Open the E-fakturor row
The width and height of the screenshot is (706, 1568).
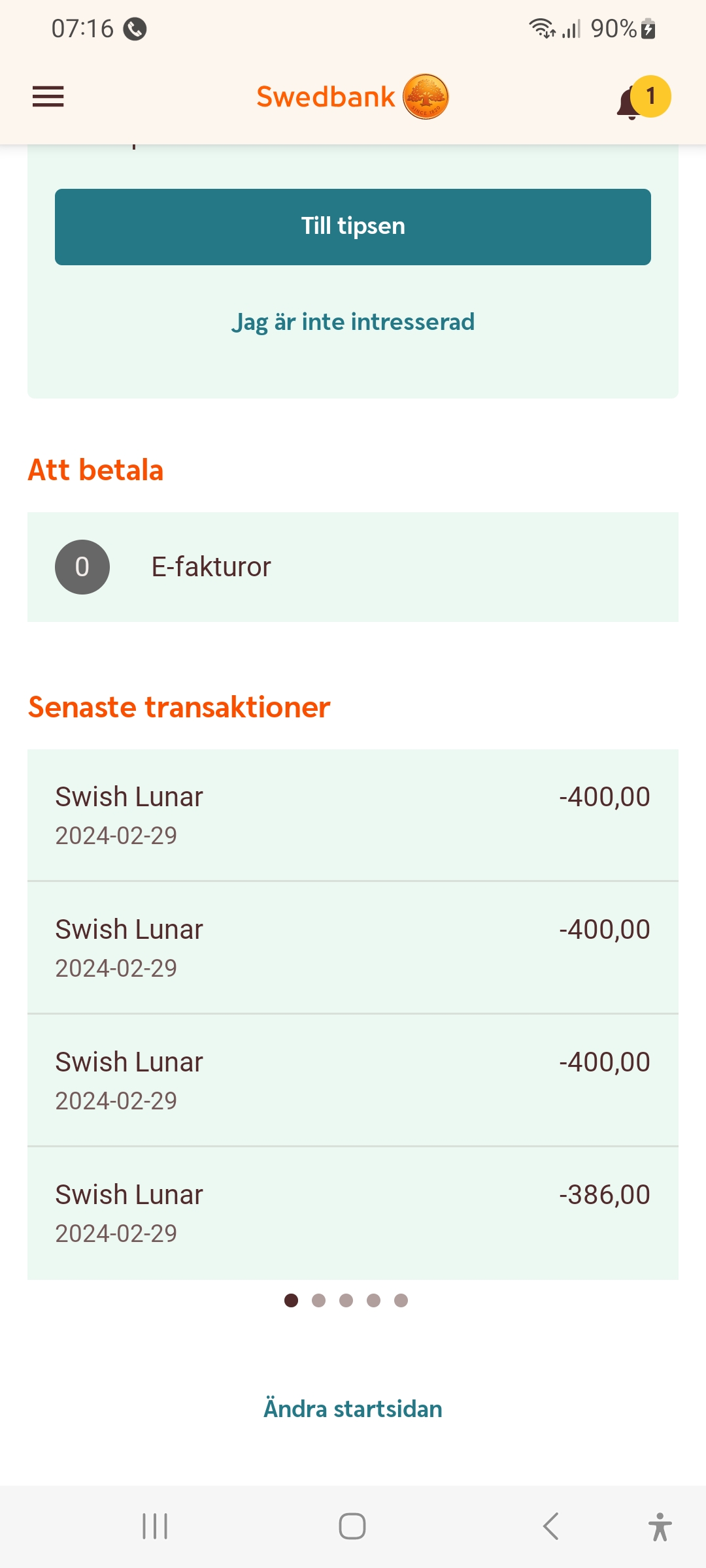[353, 567]
